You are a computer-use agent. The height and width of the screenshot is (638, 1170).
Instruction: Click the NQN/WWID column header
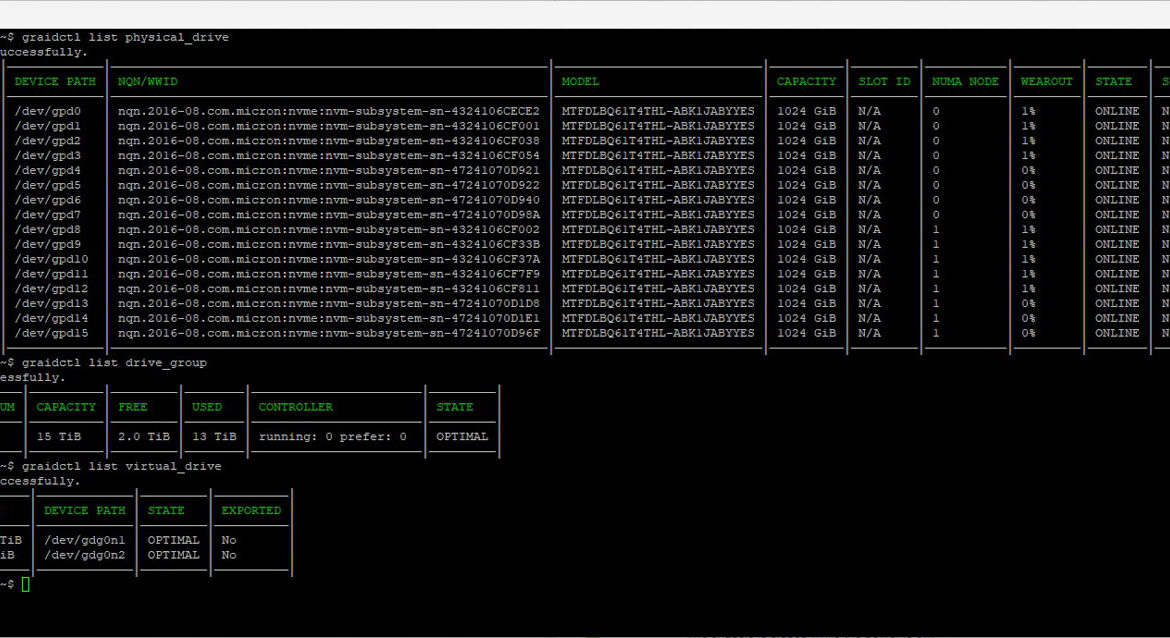point(147,82)
